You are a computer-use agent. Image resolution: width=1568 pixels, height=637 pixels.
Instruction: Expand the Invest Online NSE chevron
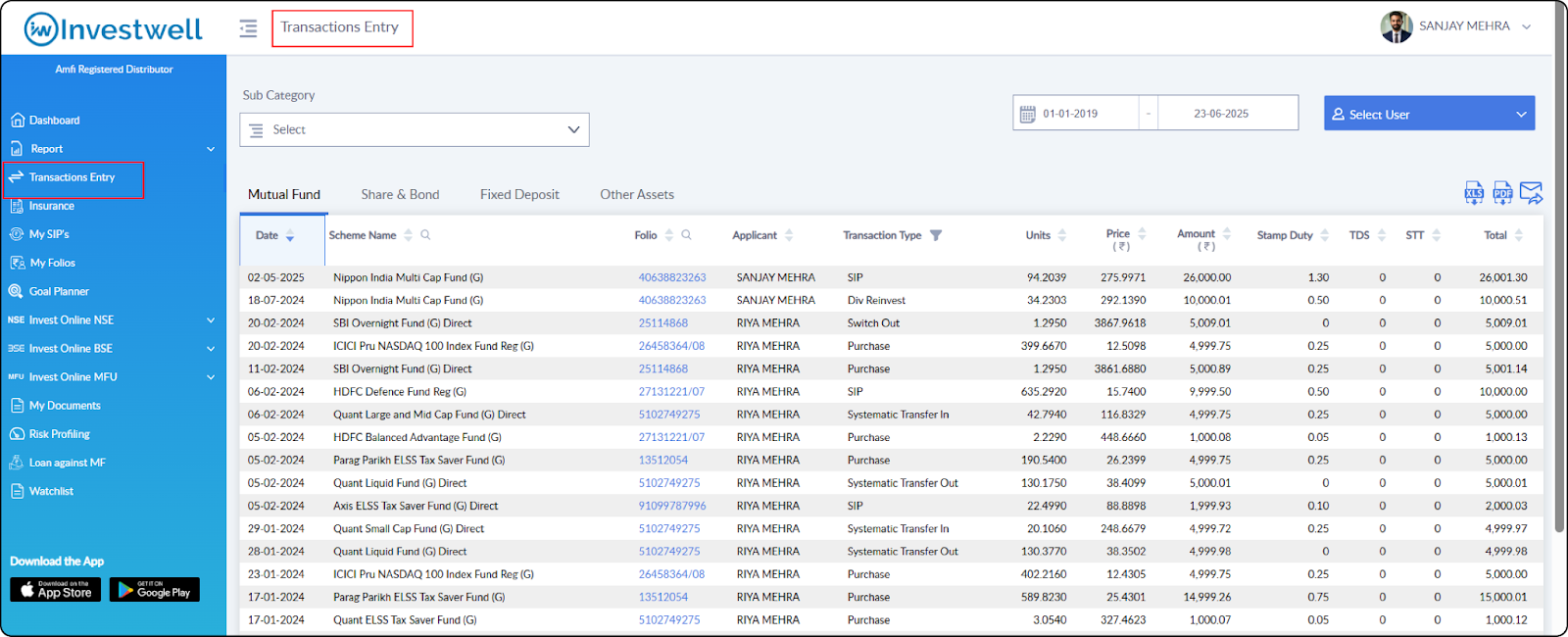pos(211,320)
